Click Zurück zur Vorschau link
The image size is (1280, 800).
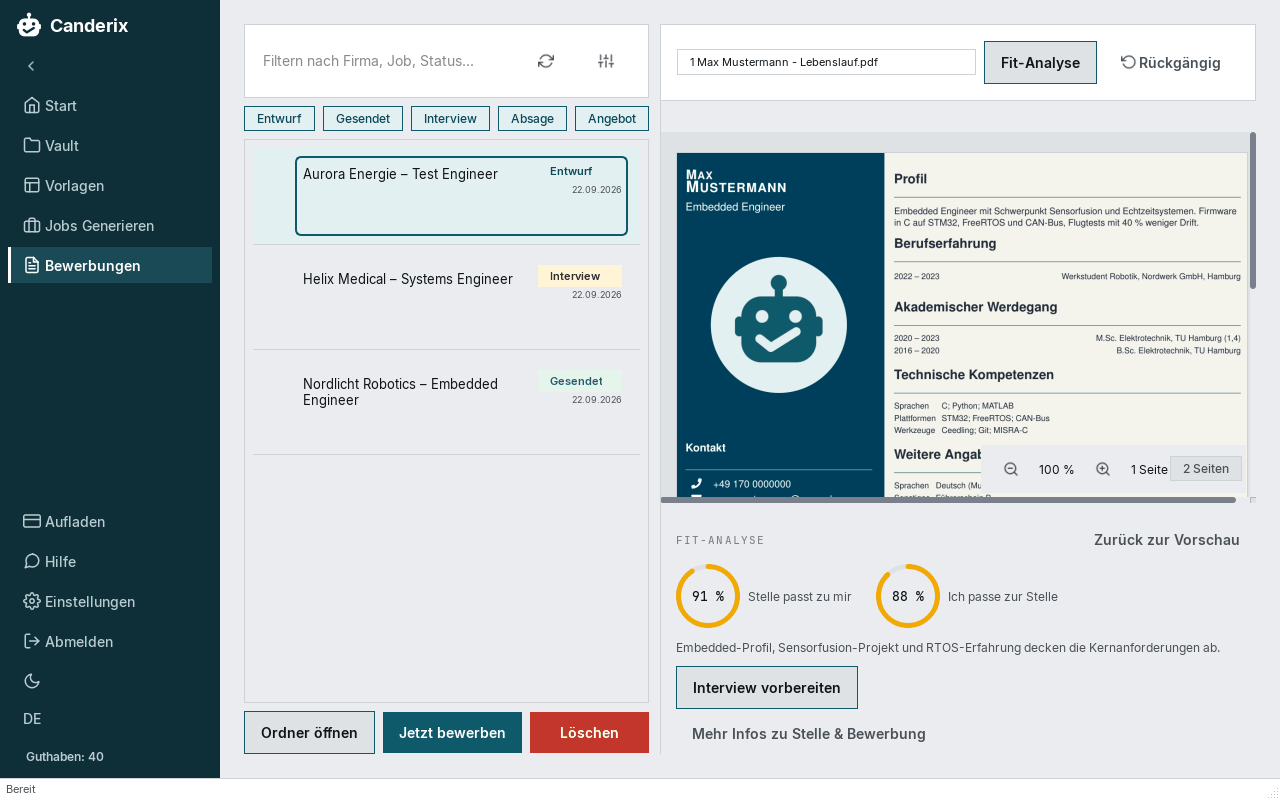(x=1167, y=540)
